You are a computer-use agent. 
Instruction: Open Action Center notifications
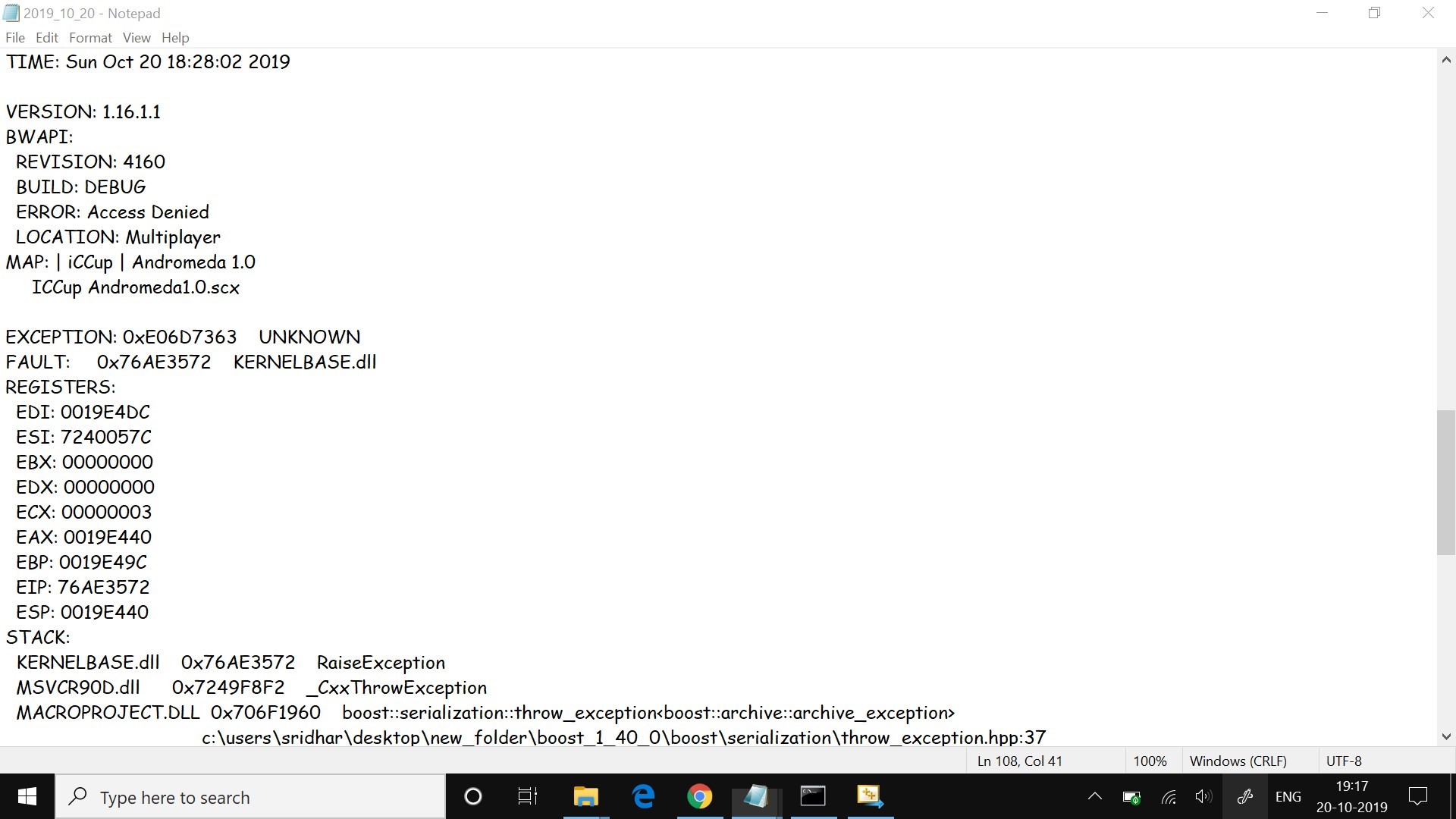[x=1417, y=796]
